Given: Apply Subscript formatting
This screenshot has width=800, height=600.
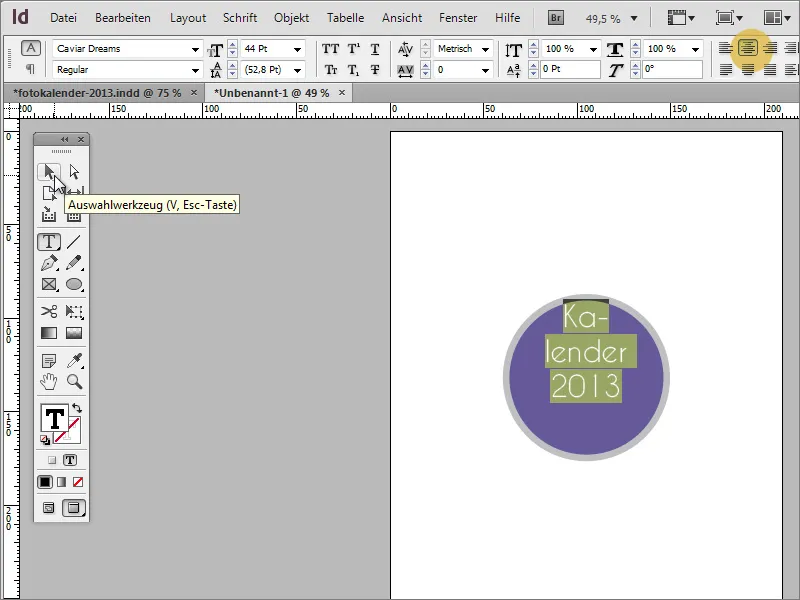Looking at the screenshot, I should (353, 70).
